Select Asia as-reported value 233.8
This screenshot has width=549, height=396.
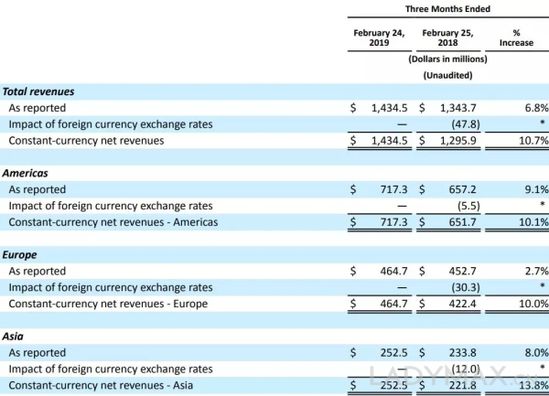[x=462, y=353]
